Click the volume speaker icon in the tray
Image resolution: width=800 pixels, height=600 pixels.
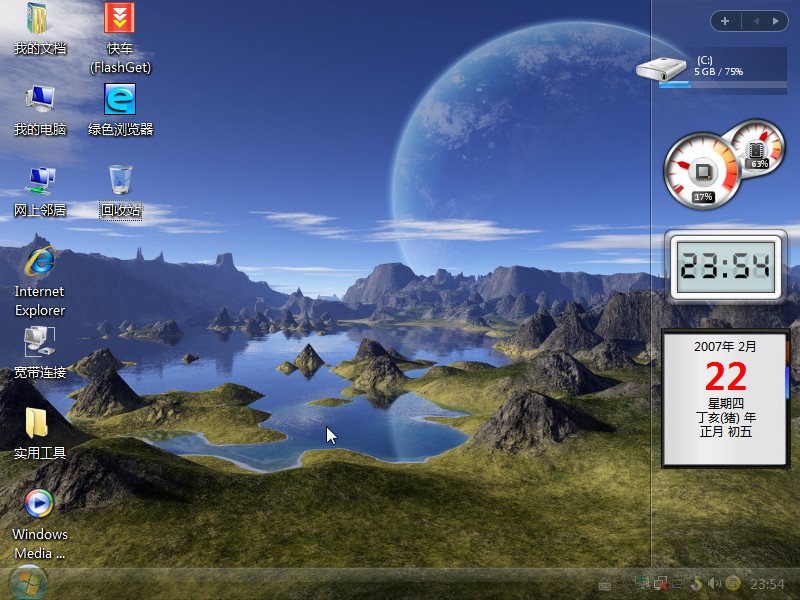point(713,583)
